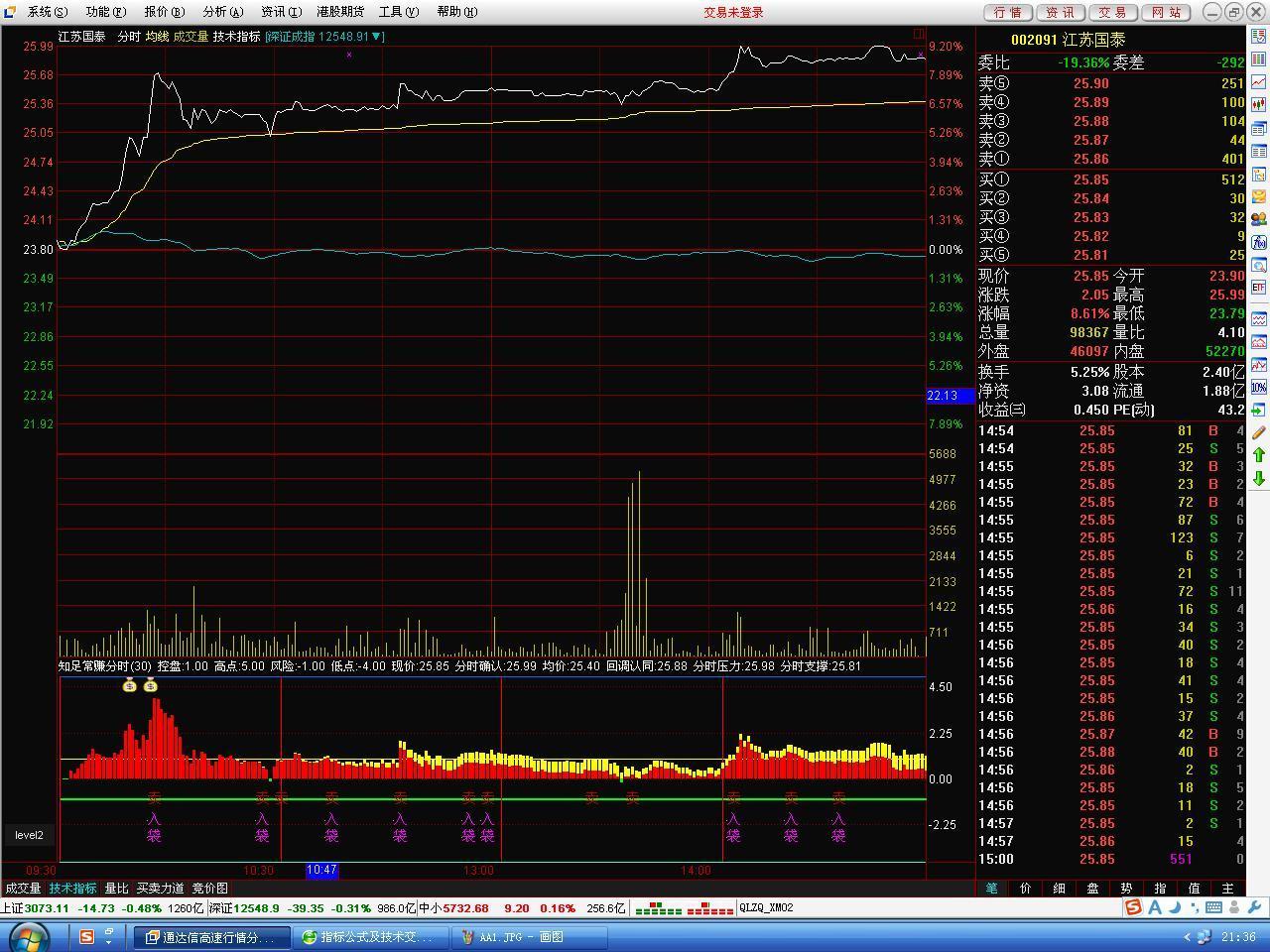
Task: Select the pencil drawing tool icon
Action: click(1258, 432)
